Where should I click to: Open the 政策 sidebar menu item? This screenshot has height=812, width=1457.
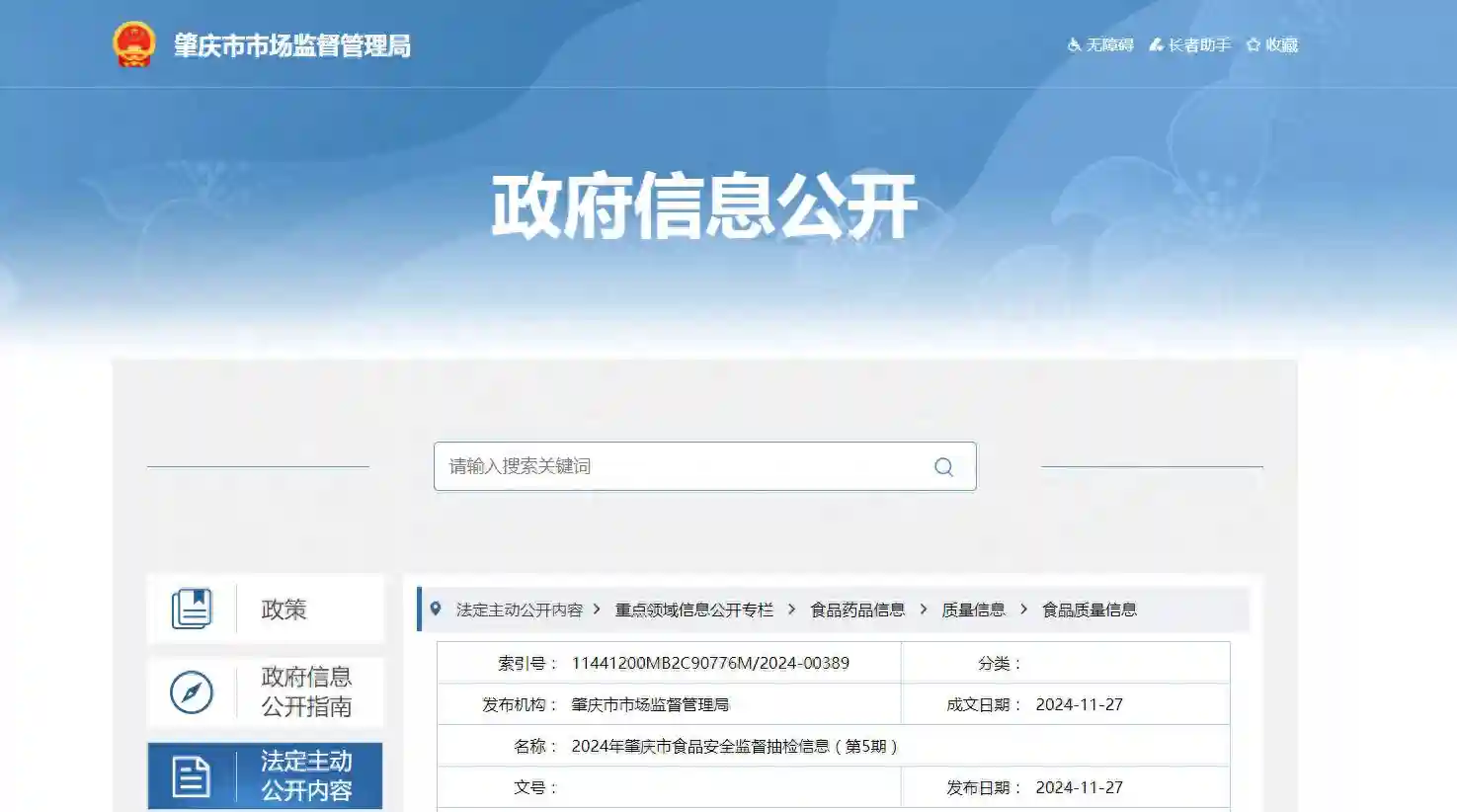(283, 609)
